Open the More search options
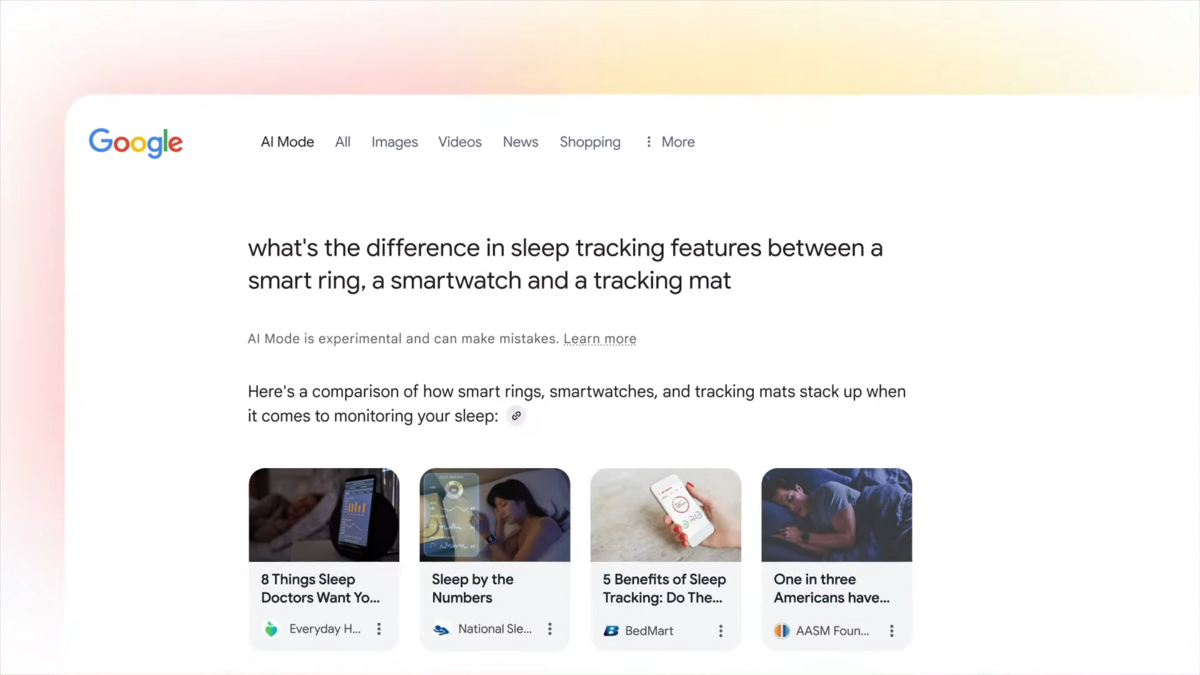The image size is (1200, 675). pos(678,141)
